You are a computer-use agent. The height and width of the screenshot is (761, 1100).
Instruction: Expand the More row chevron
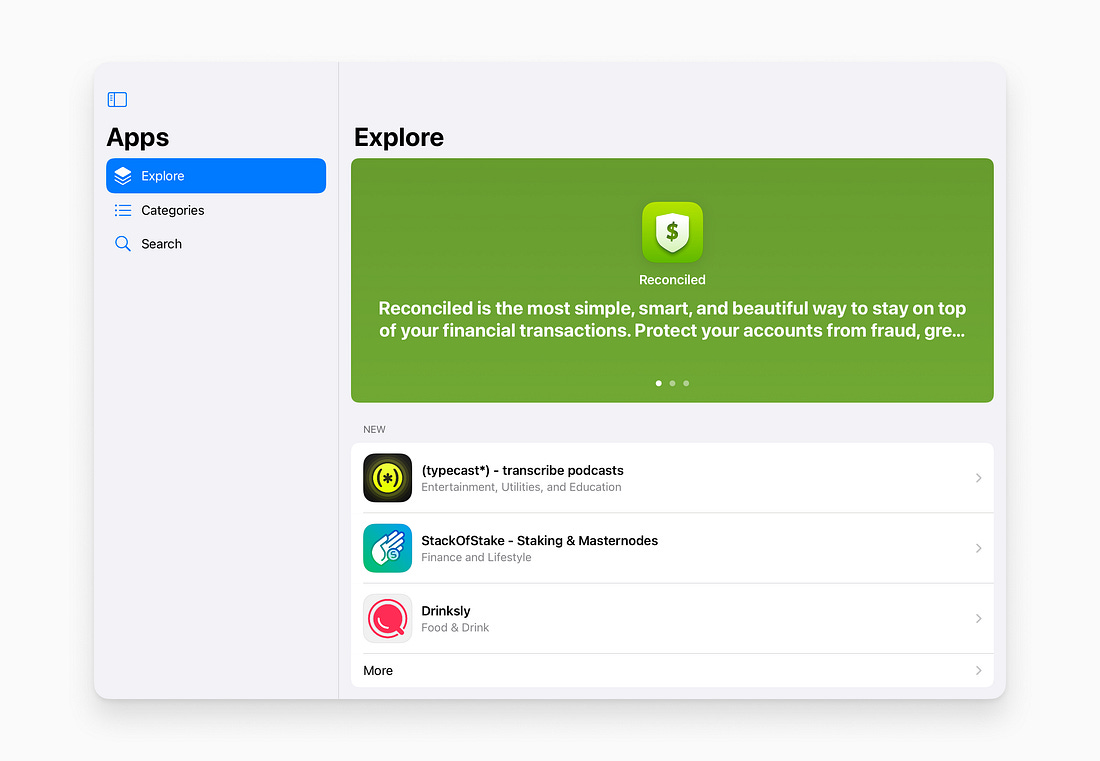pos(978,671)
